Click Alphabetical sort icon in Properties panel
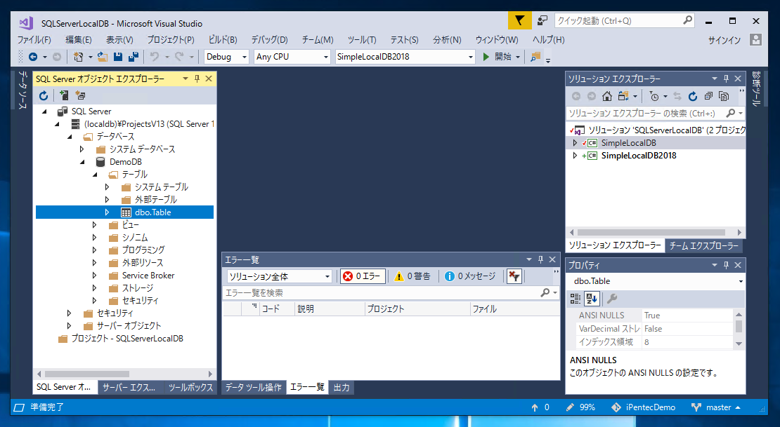 [592, 299]
